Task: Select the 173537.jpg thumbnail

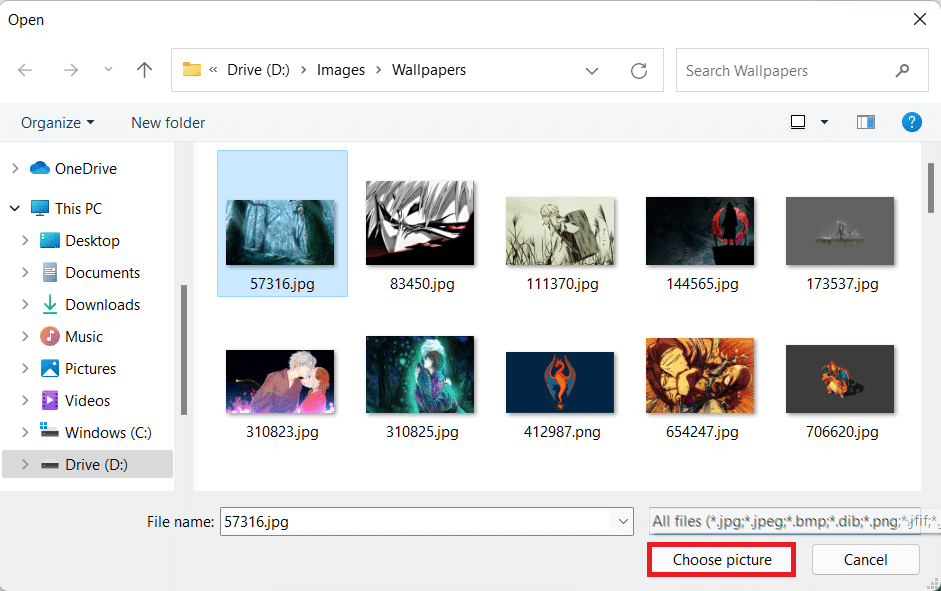Action: pyautogui.click(x=840, y=231)
